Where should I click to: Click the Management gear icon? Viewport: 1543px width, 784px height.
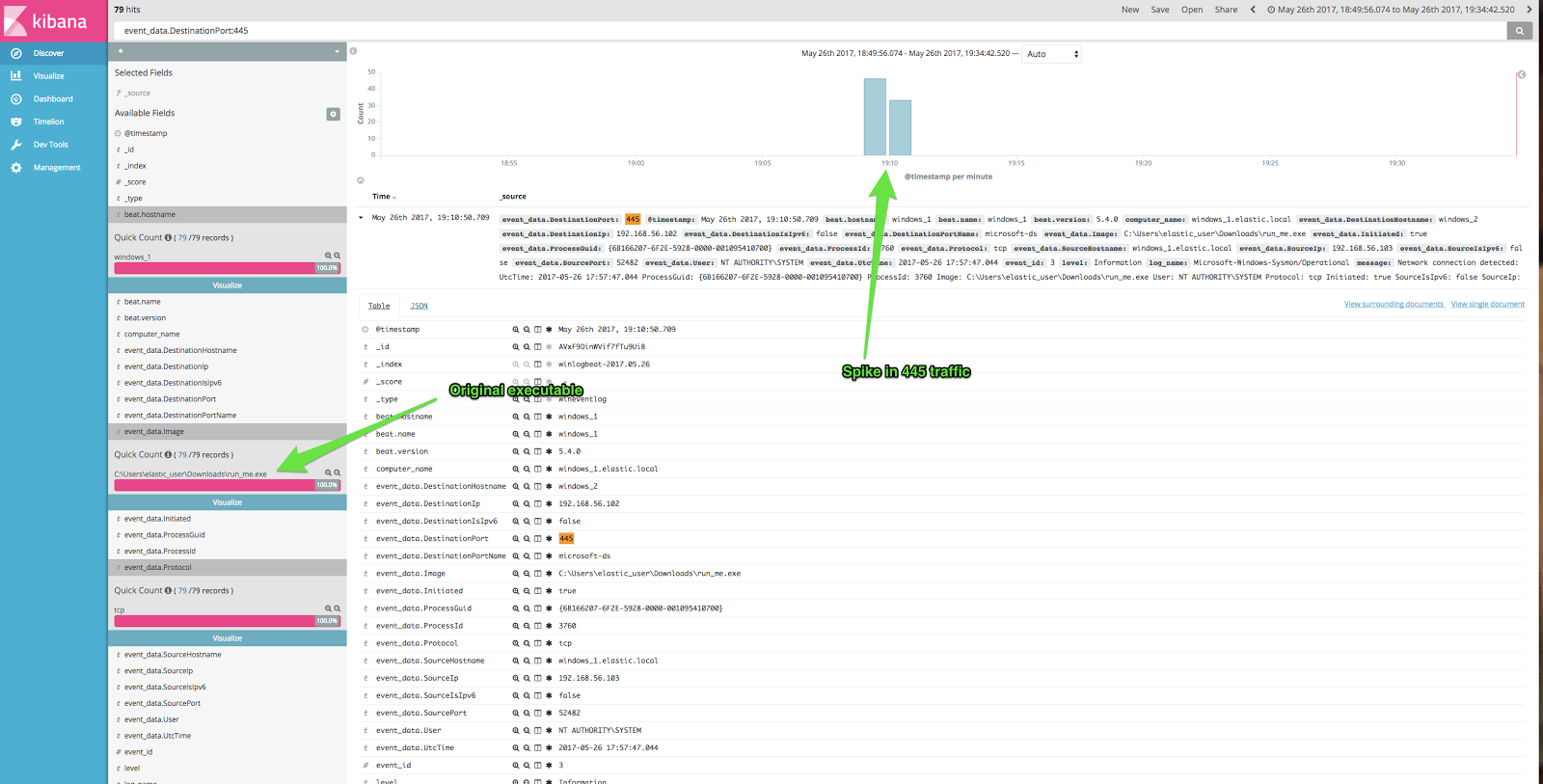(16, 168)
